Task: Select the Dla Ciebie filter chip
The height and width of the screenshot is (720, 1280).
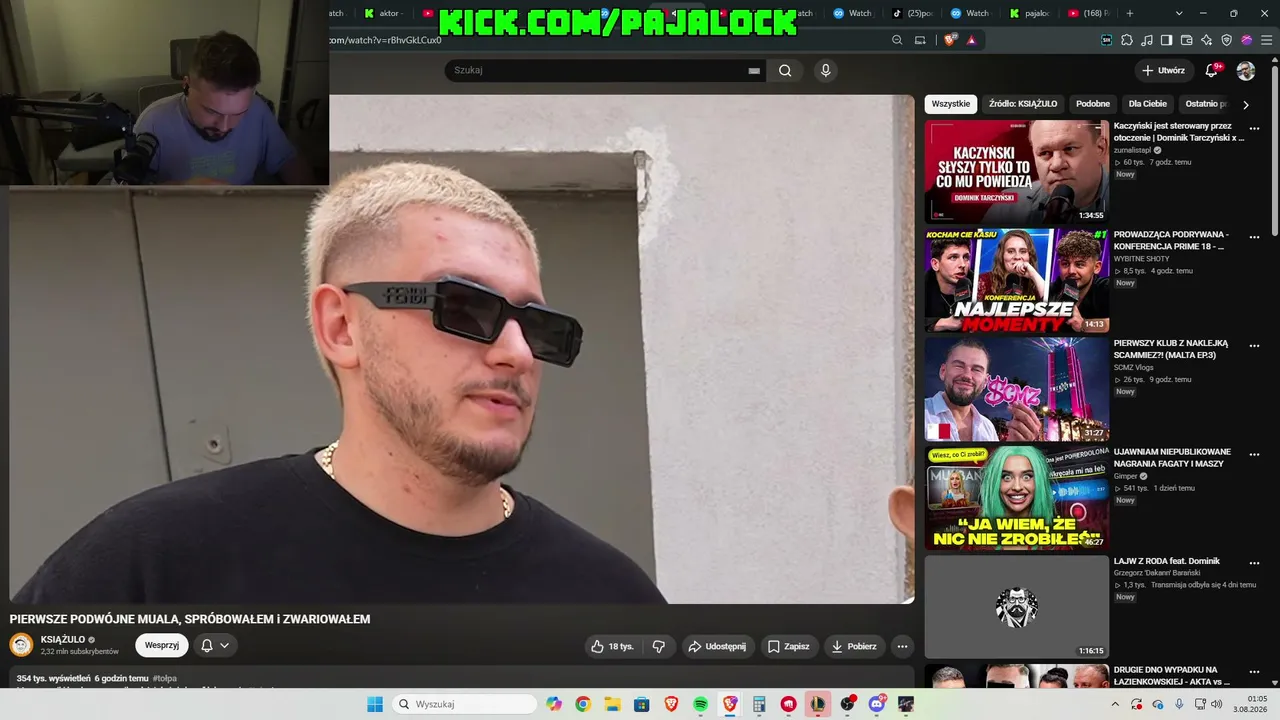Action: (x=1148, y=104)
